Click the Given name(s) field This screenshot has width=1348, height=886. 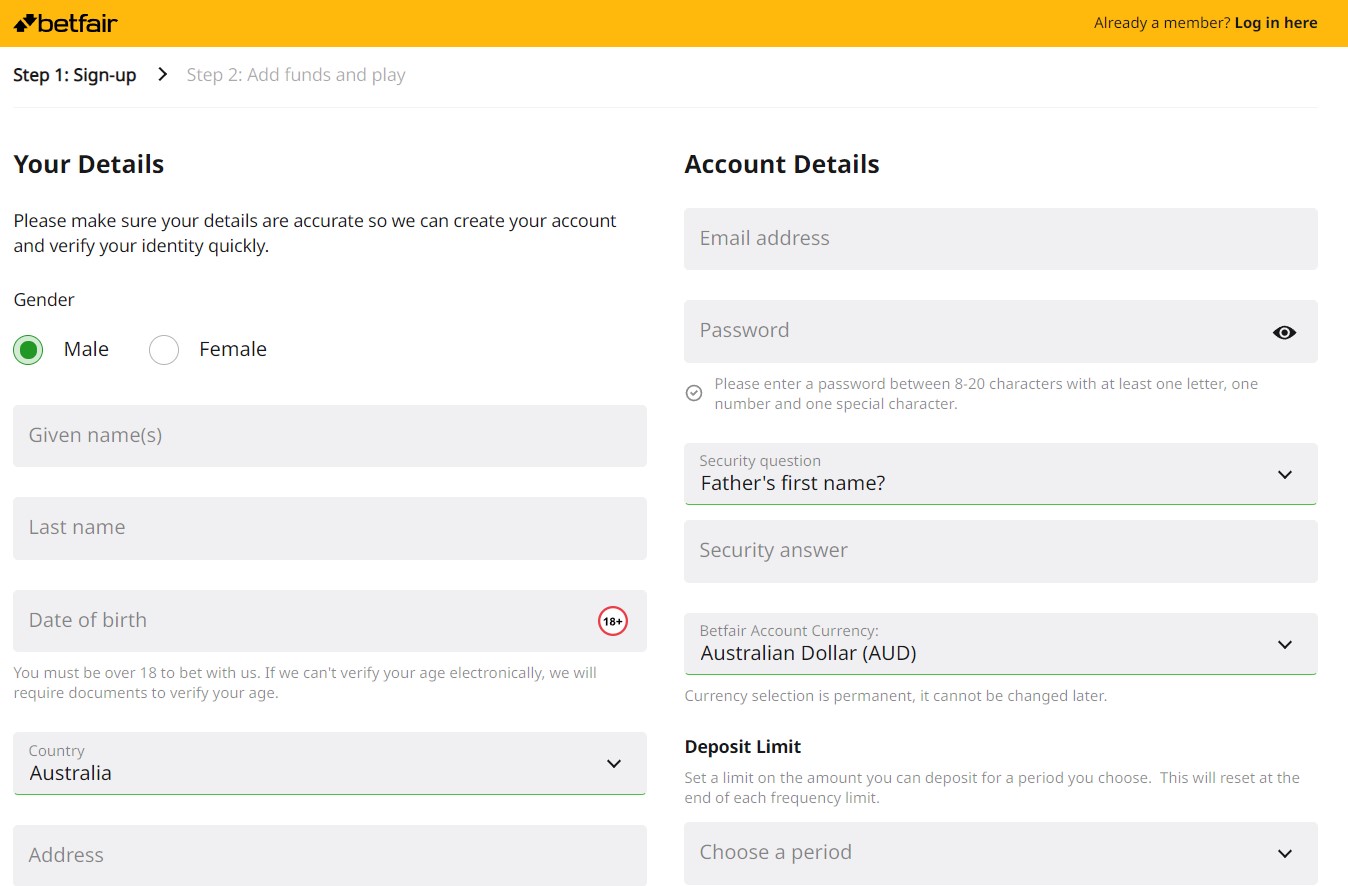tap(329, 436)
